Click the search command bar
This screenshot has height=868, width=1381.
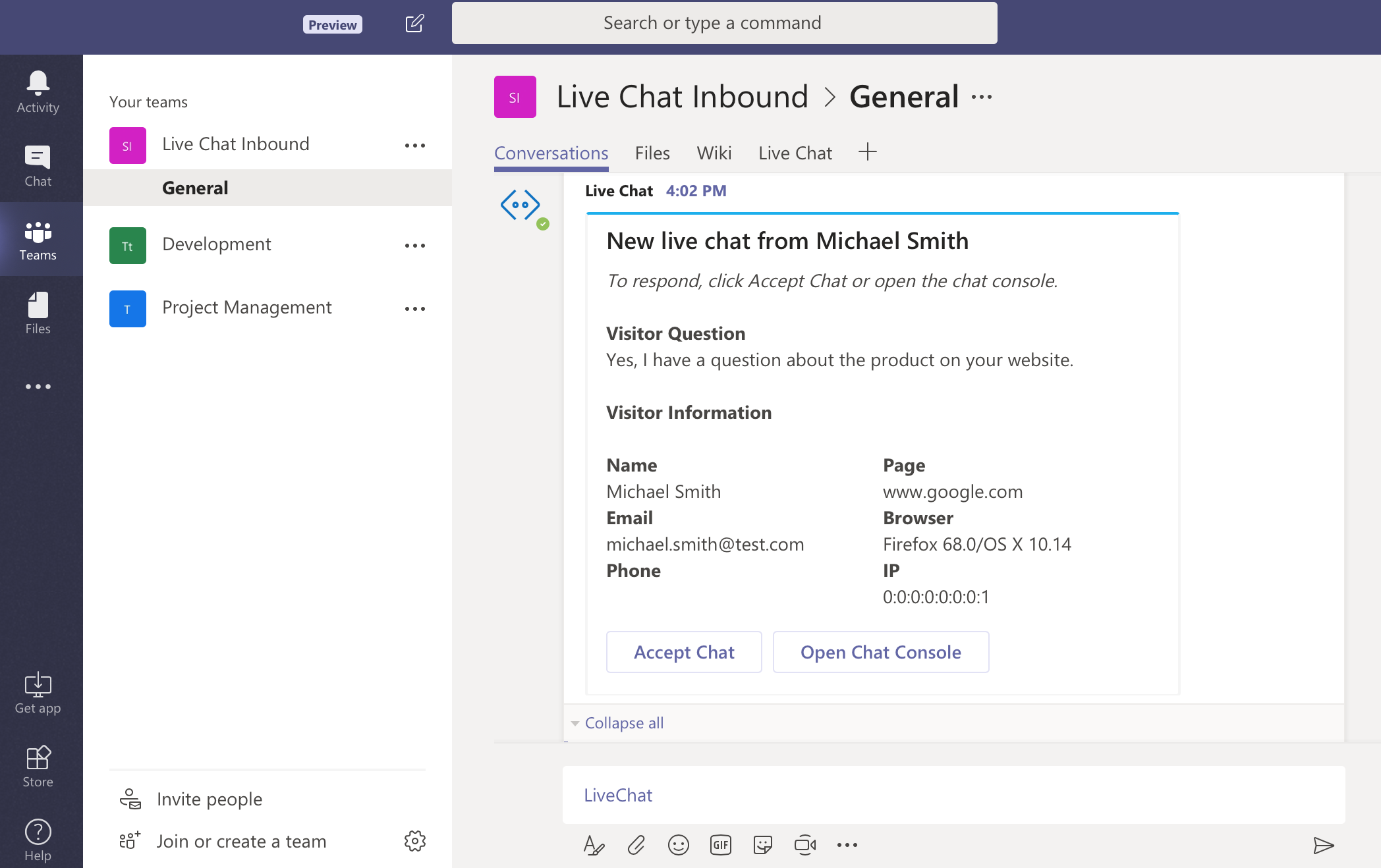point(723,22)
